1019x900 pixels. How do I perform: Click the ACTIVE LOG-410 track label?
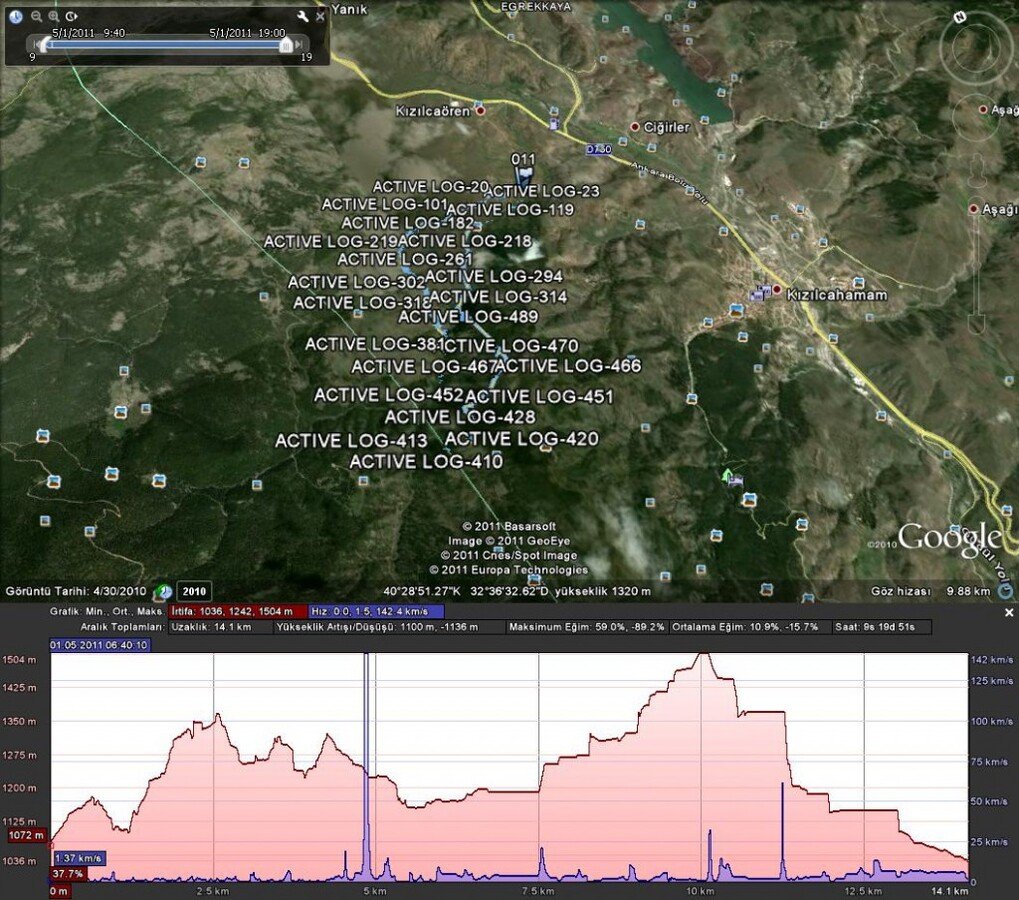tap(426, 461)
